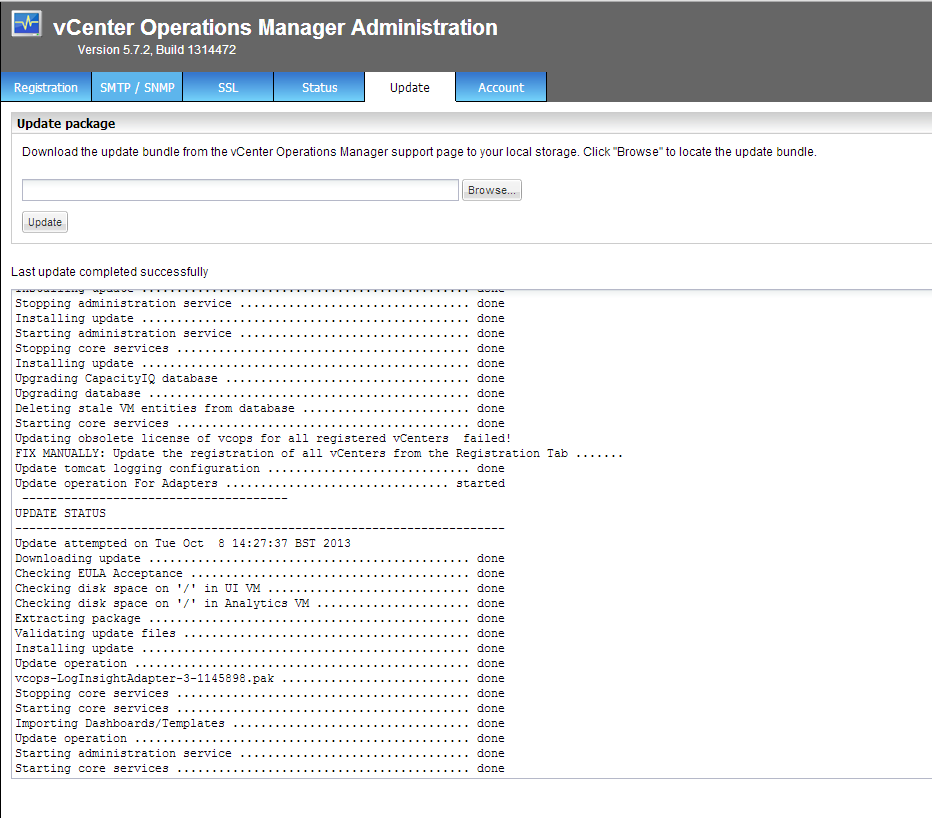
Task: Go to the SSL tab
Action: tap(228, 88)
